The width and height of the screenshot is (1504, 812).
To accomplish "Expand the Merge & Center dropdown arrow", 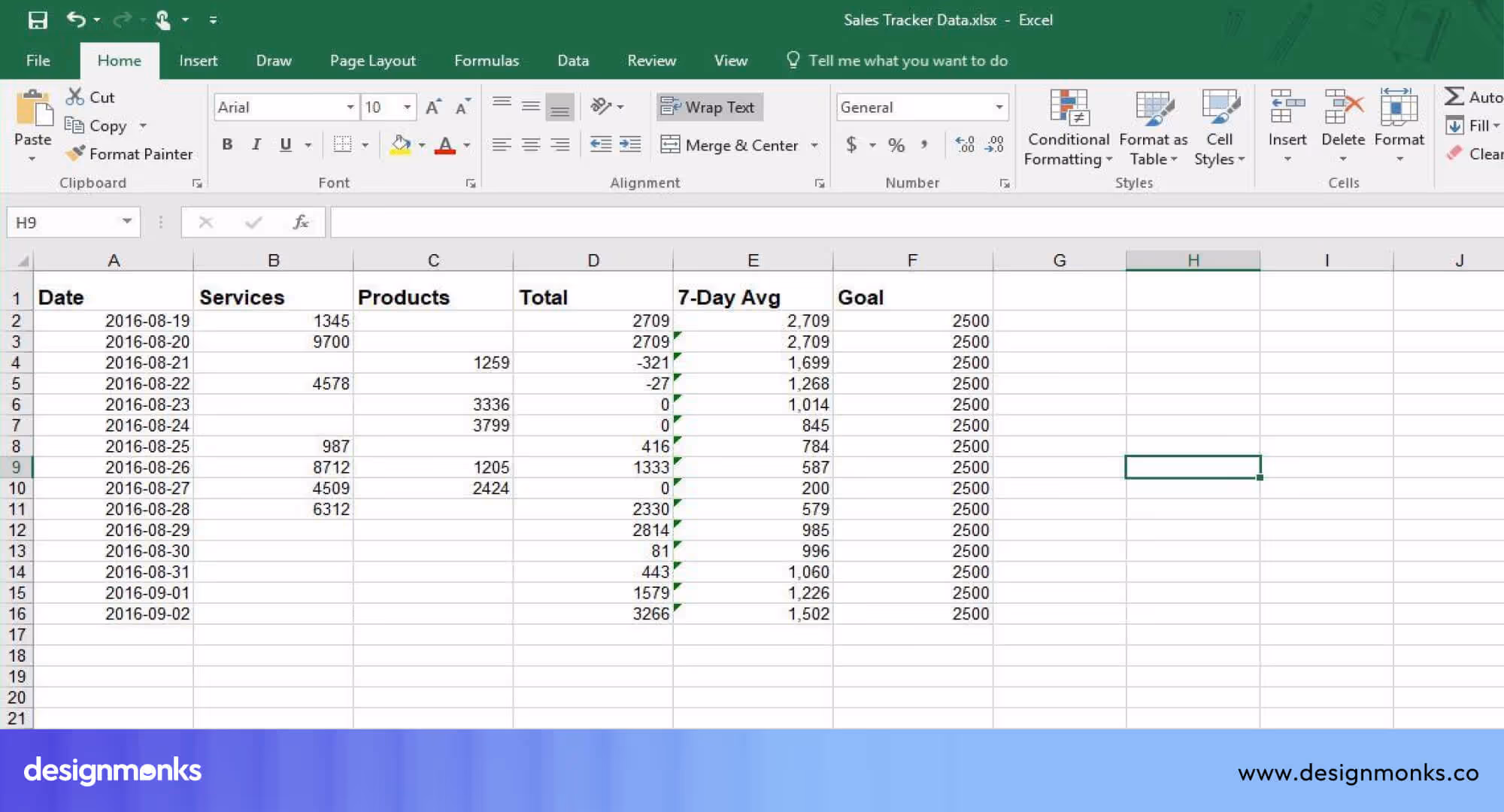I will coord(814,144).
